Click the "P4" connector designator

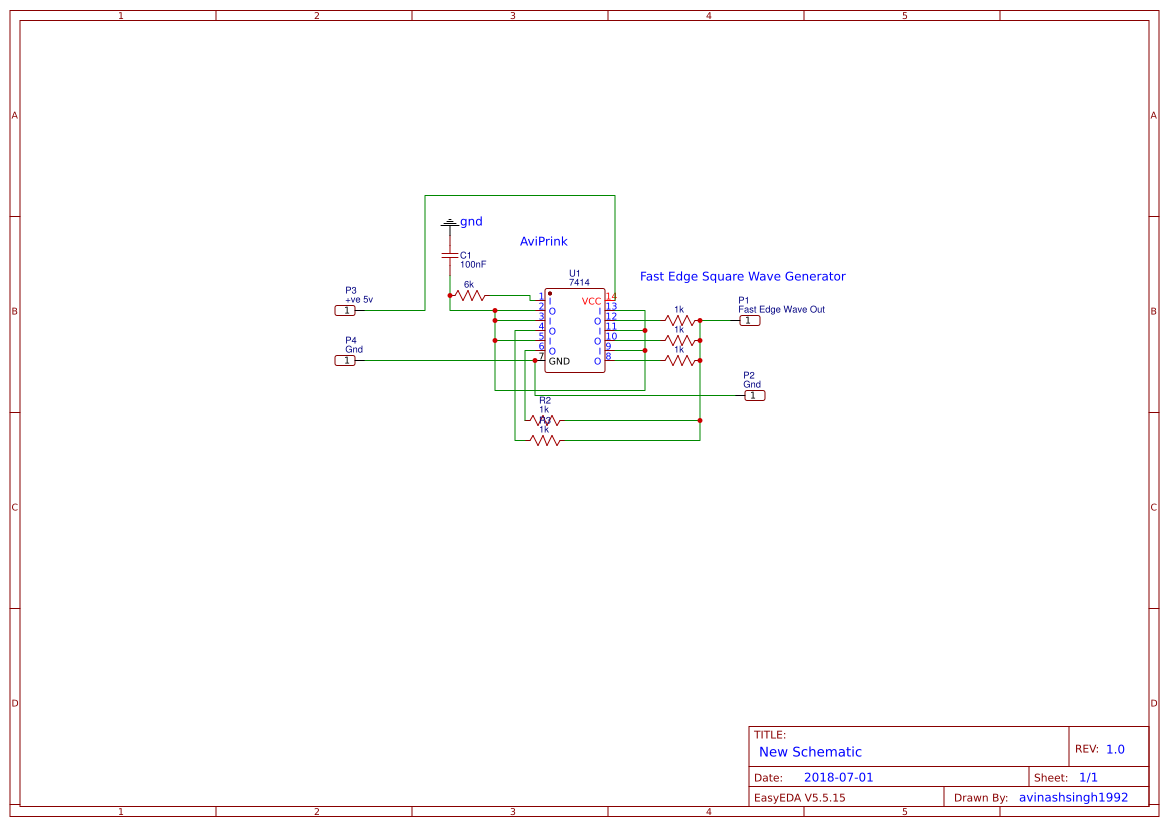(351, 341)
